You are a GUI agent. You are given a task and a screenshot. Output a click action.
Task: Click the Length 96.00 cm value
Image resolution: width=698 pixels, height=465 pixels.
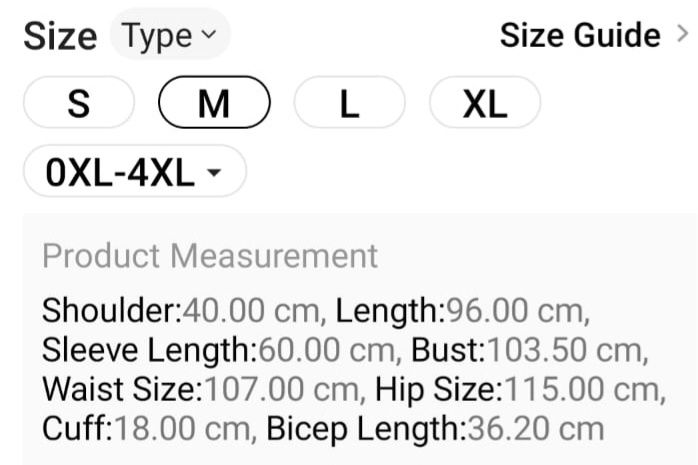pos(461,311)
